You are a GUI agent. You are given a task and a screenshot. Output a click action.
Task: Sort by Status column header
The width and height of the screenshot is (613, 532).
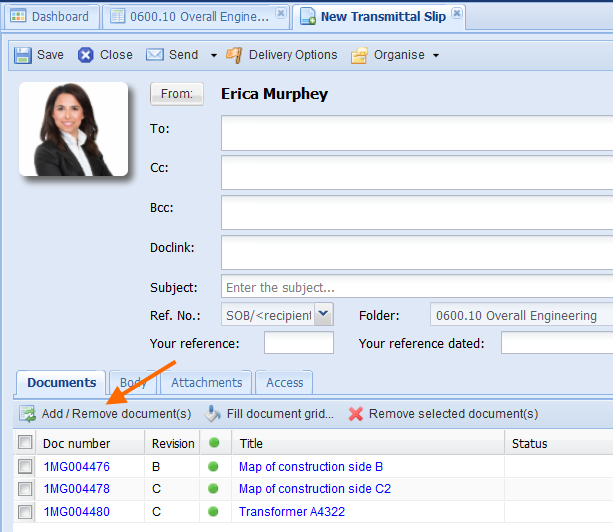click(x=559, y=443)
